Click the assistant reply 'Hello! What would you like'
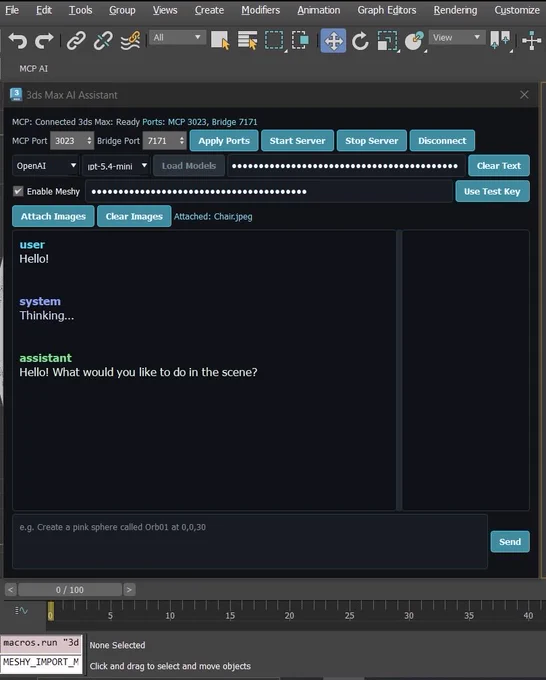The height and width of the screenshot is (680, 546). (138, 372)
